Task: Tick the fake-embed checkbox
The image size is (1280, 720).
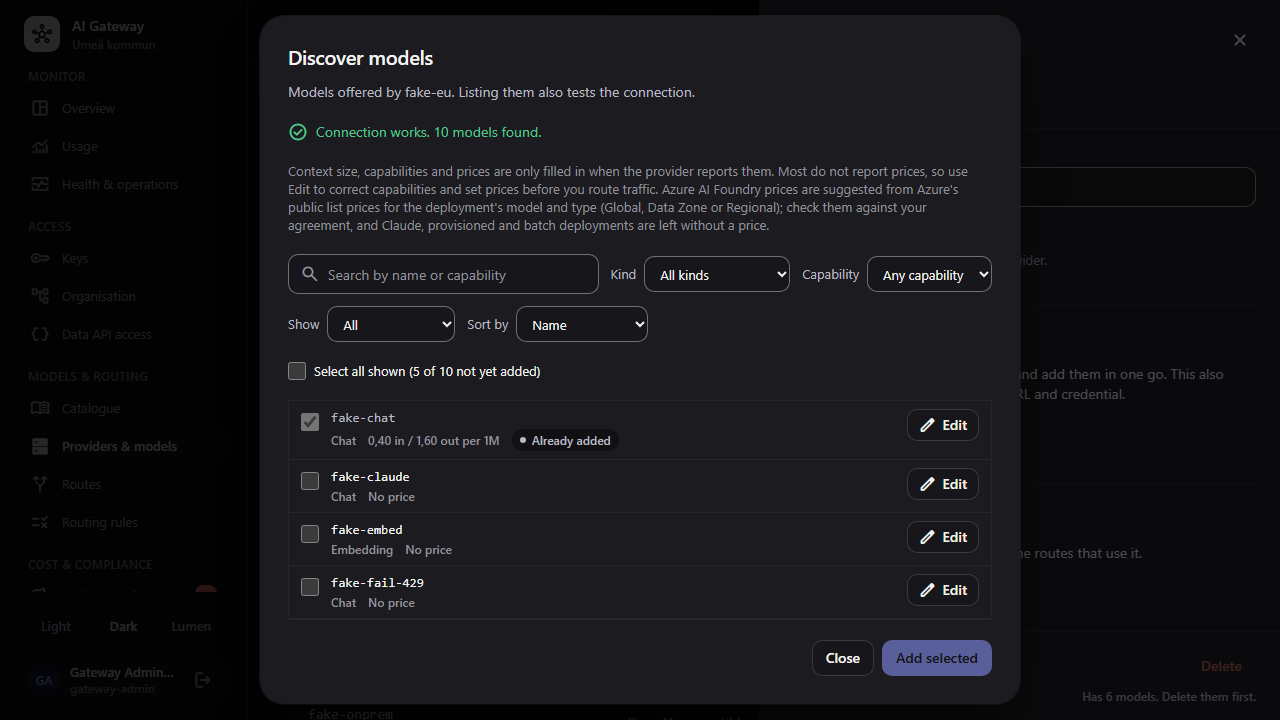Action: [310, 534]
